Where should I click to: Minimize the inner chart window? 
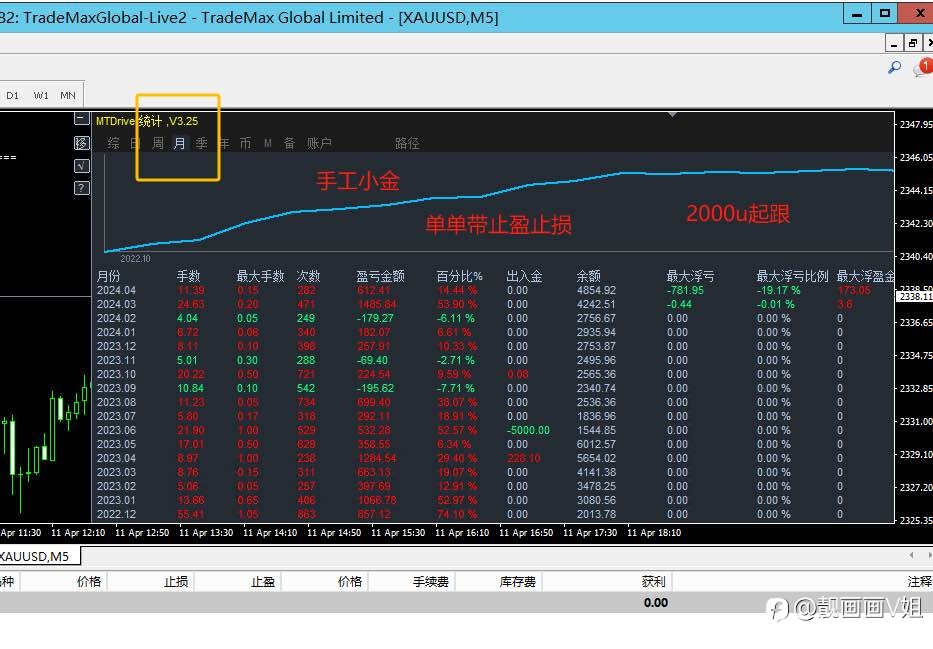[x=894, y=43]
